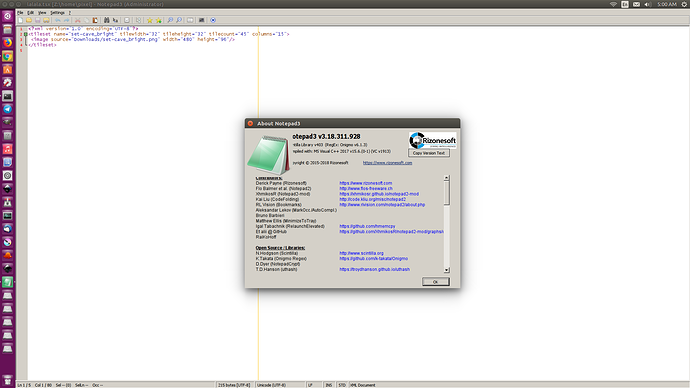The image size is (690, 388).
Task: Open the ? help menu
Action: pos(70,13)
